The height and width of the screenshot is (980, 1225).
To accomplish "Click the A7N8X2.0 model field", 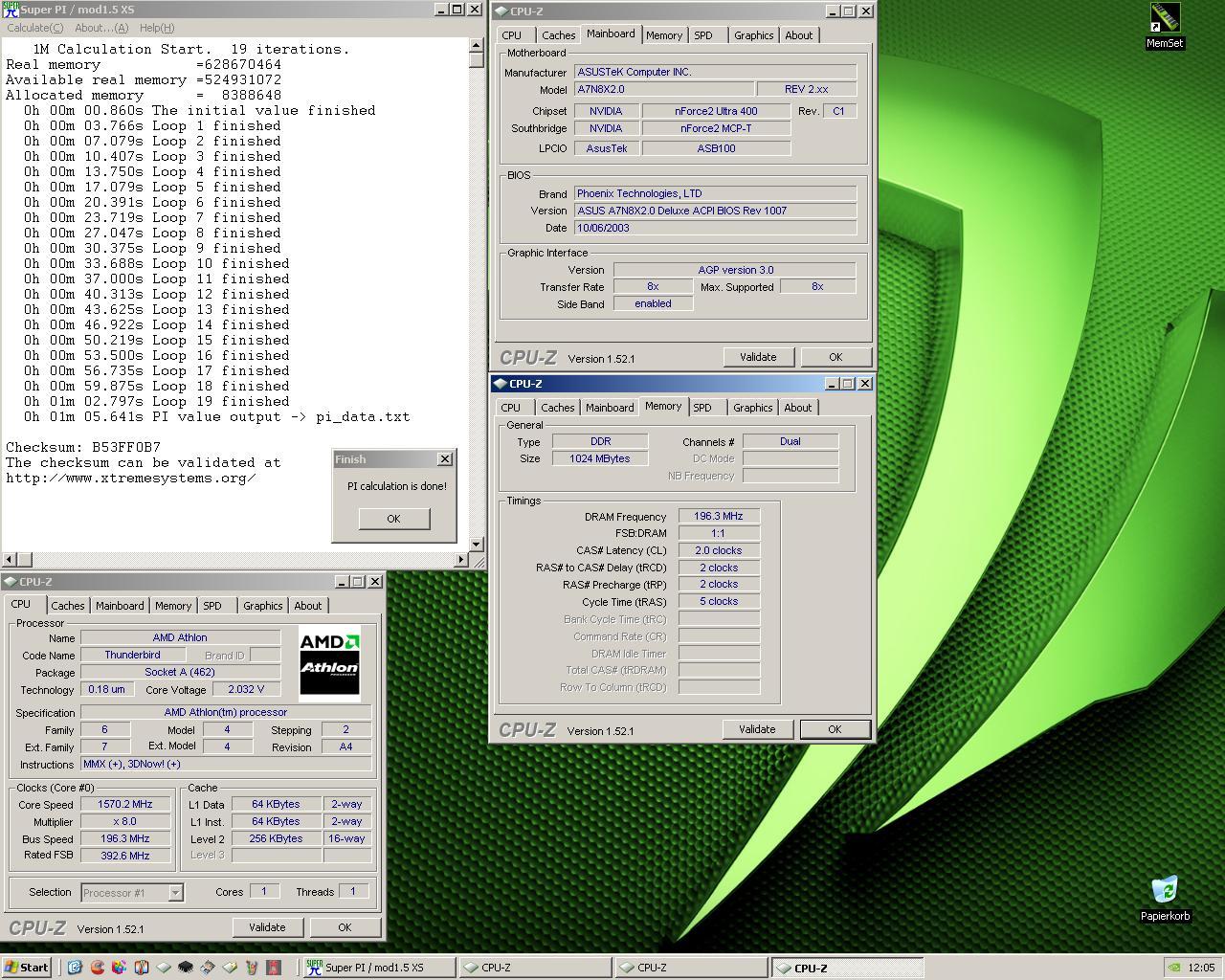I will tap(662, 89).
